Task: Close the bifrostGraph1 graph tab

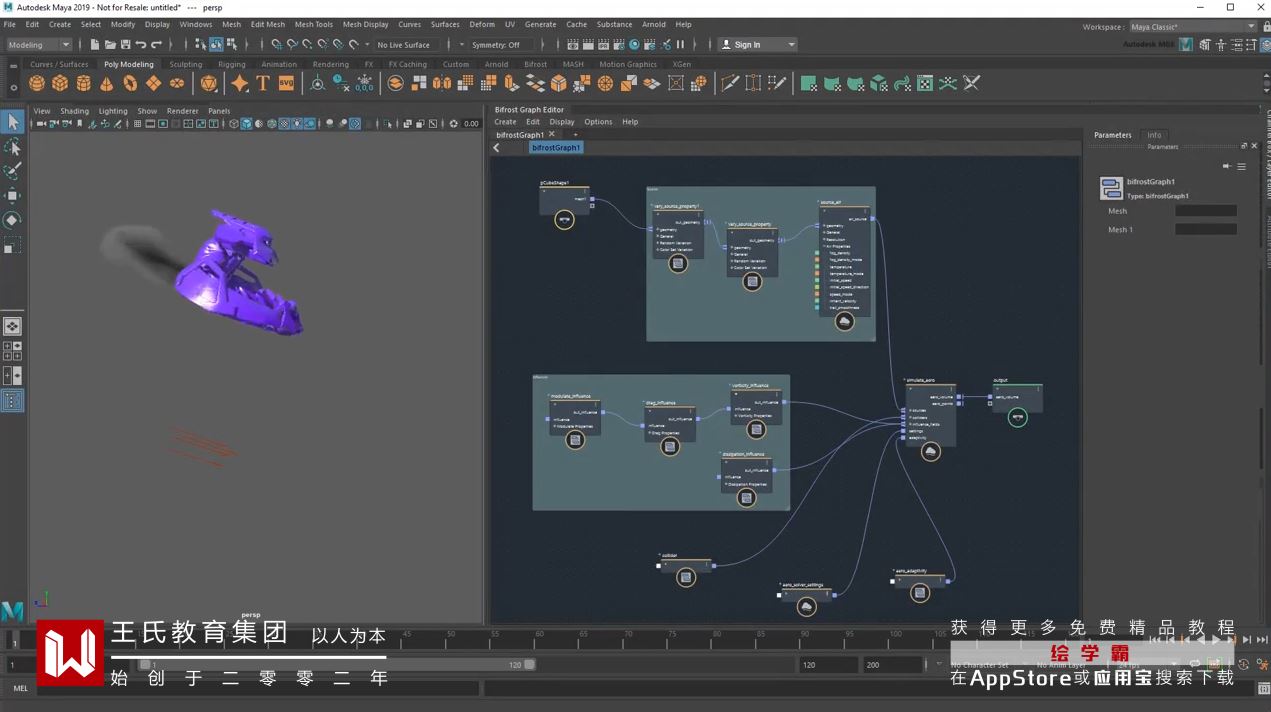Action: click(x=551, y=134)
